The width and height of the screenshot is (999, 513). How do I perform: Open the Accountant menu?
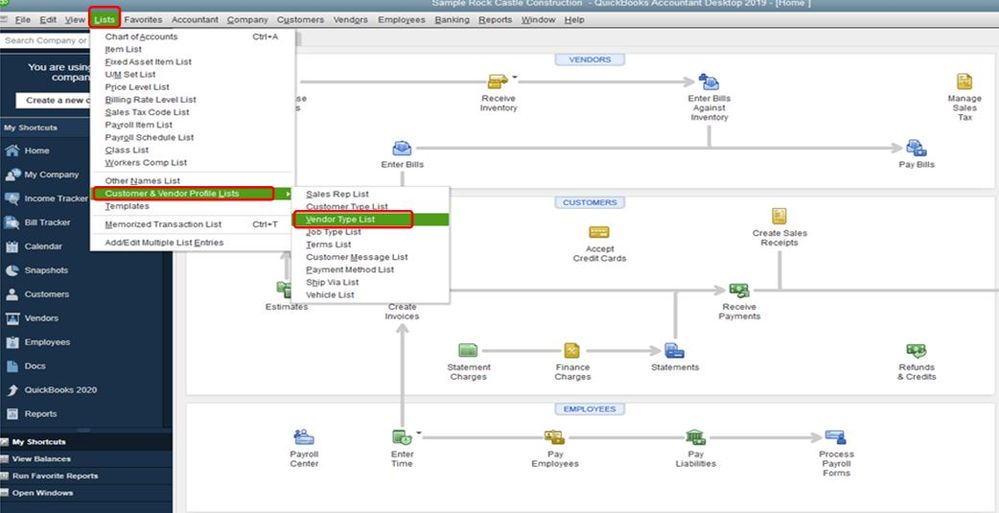[195, 20]
